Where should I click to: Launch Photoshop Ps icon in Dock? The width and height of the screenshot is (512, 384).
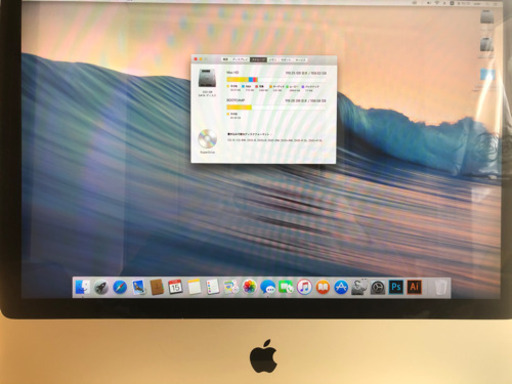[396, 287]
